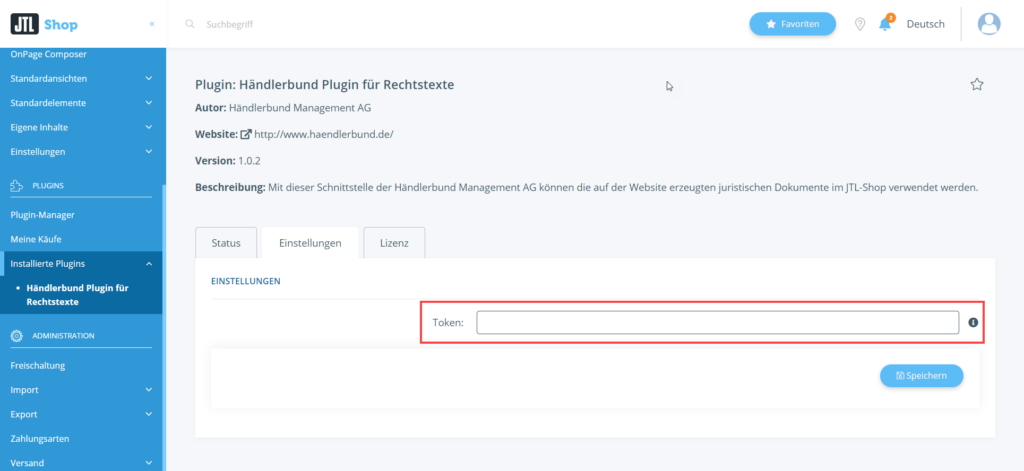Expand Eigene Inhalte chevron
This screenshot has width=1024, height=471.
149,127
